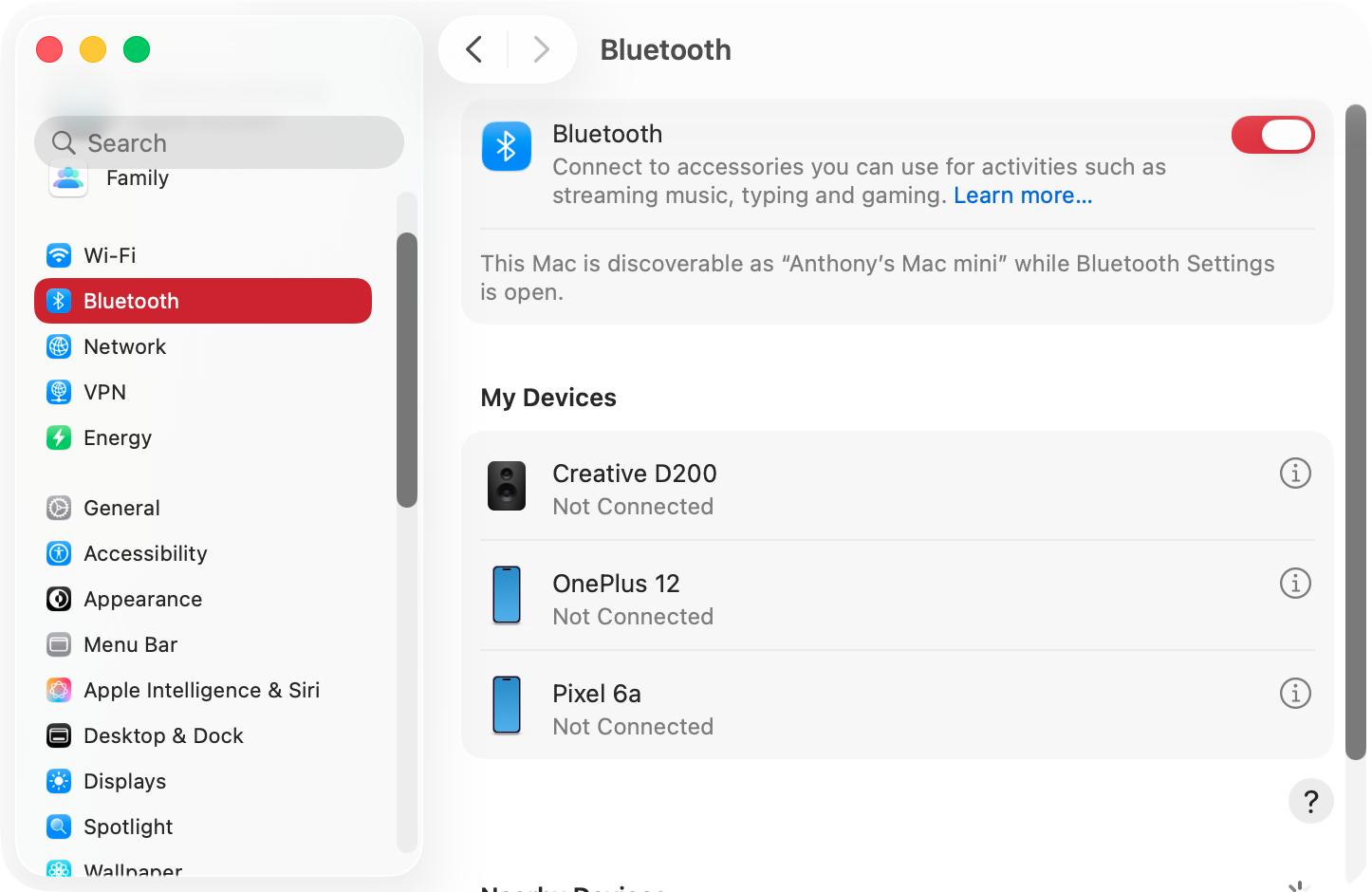The width and height of the screenshot is (1372, 892).
Task: Click the My Devices heading
Action: [548, 398]
